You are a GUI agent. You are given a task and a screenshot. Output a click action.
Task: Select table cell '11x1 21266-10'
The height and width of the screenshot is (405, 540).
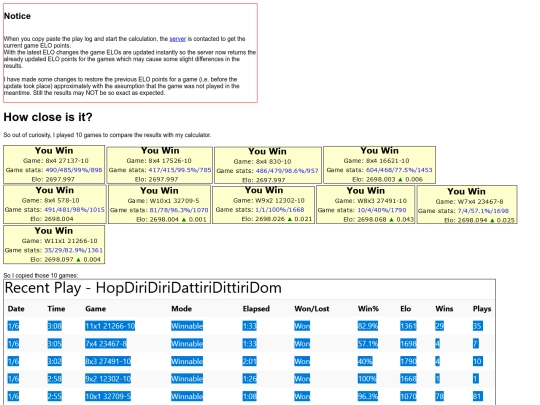tap(110, 326)
